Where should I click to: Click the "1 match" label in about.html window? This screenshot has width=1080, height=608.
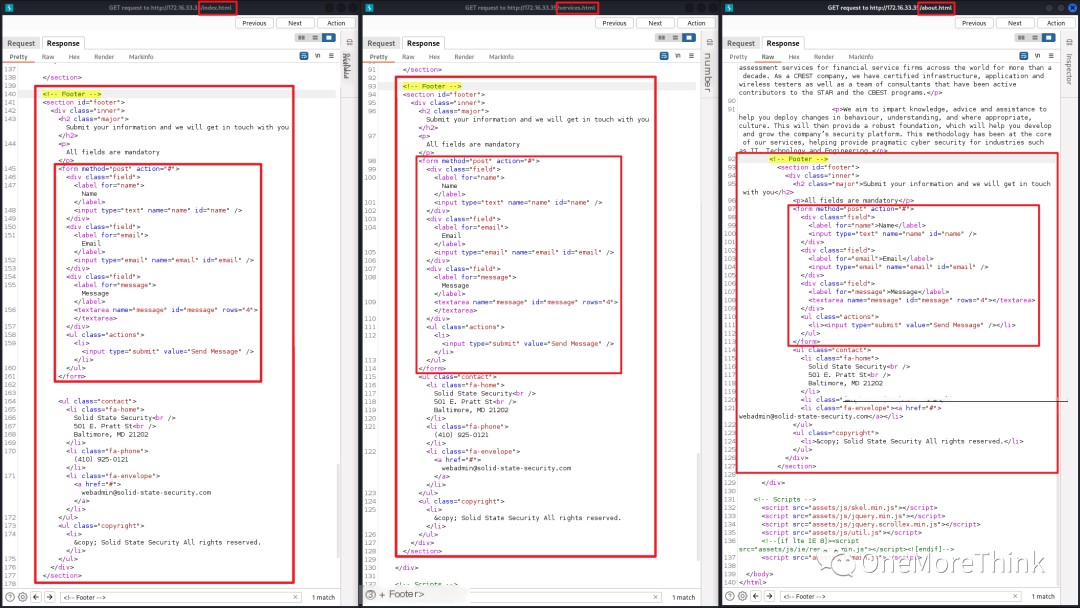point(1043,596)
